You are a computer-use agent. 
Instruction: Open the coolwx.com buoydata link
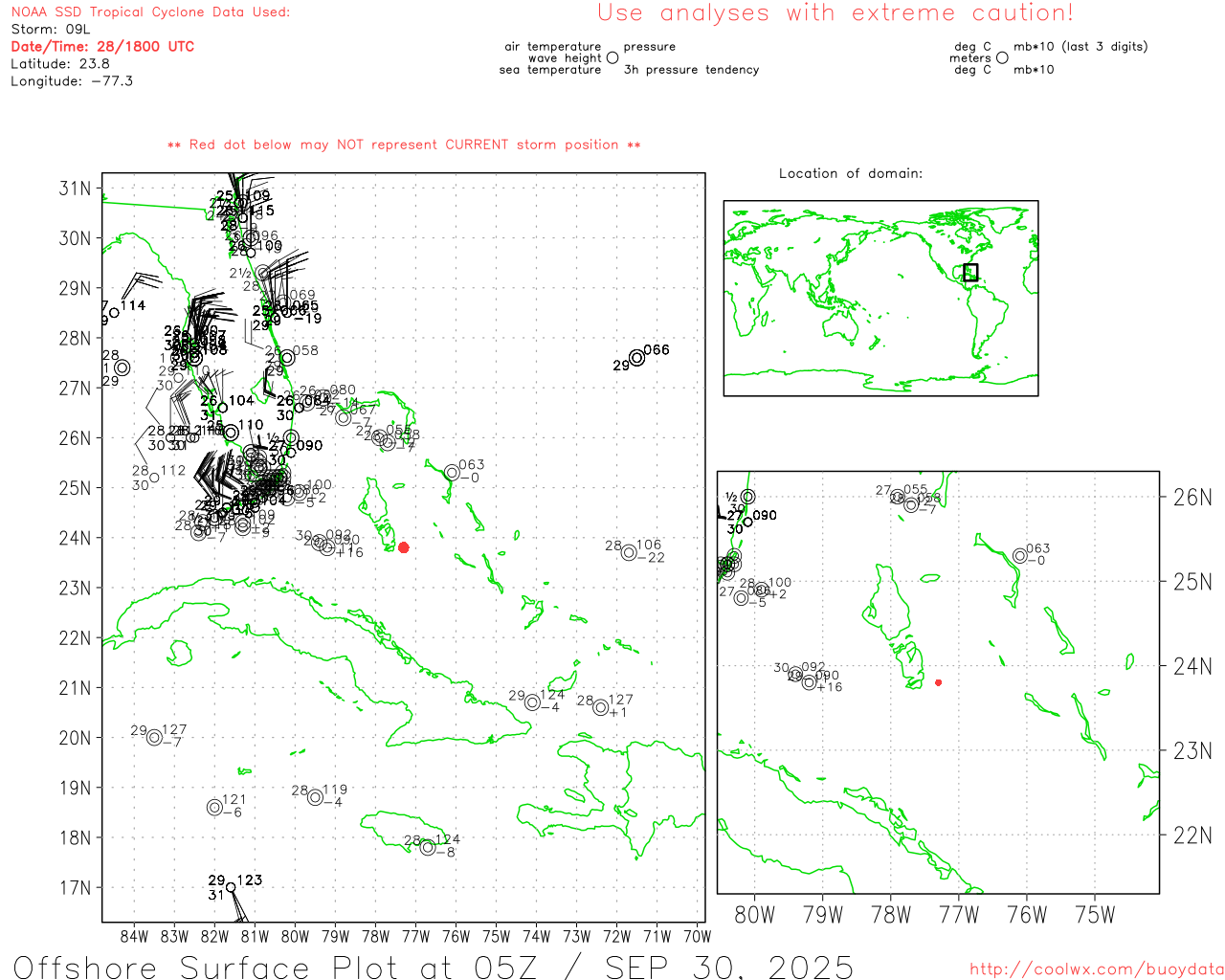pyautogui.click(x=1097, y=969)
